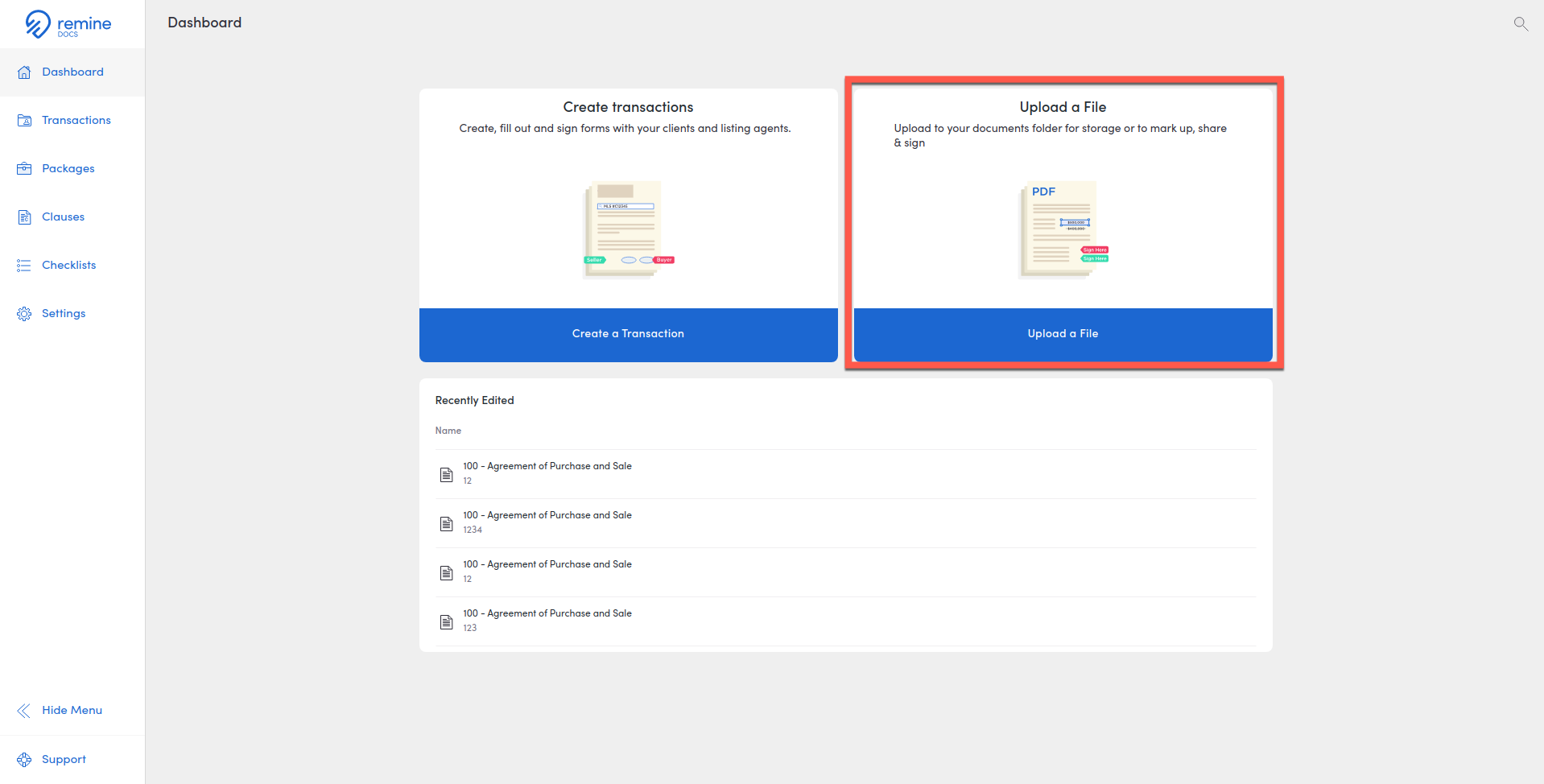Click the Packages briefcase icon
1544x784 pixels.
(x=24, y=169)
